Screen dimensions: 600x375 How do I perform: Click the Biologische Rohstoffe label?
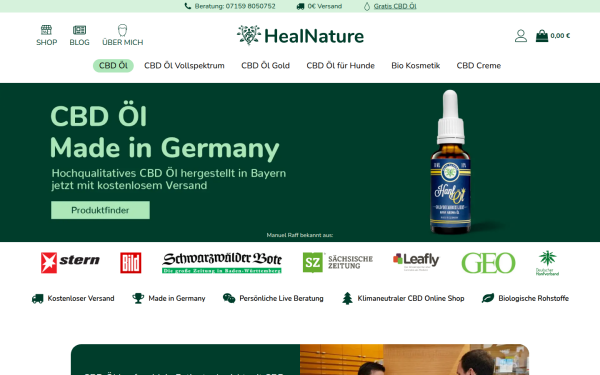[x=533, y=298]
